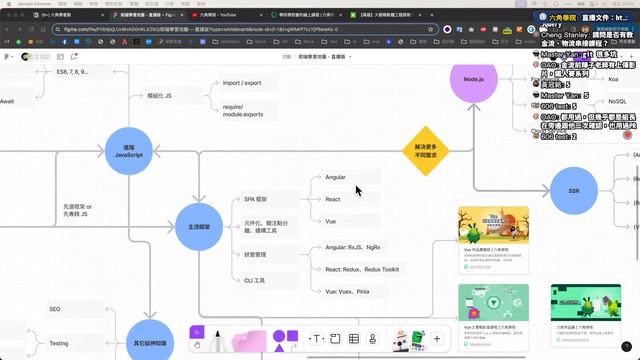Select the 其它延伸知識 circle node
This screenshot has width=640, height=360.
[150, 341]
